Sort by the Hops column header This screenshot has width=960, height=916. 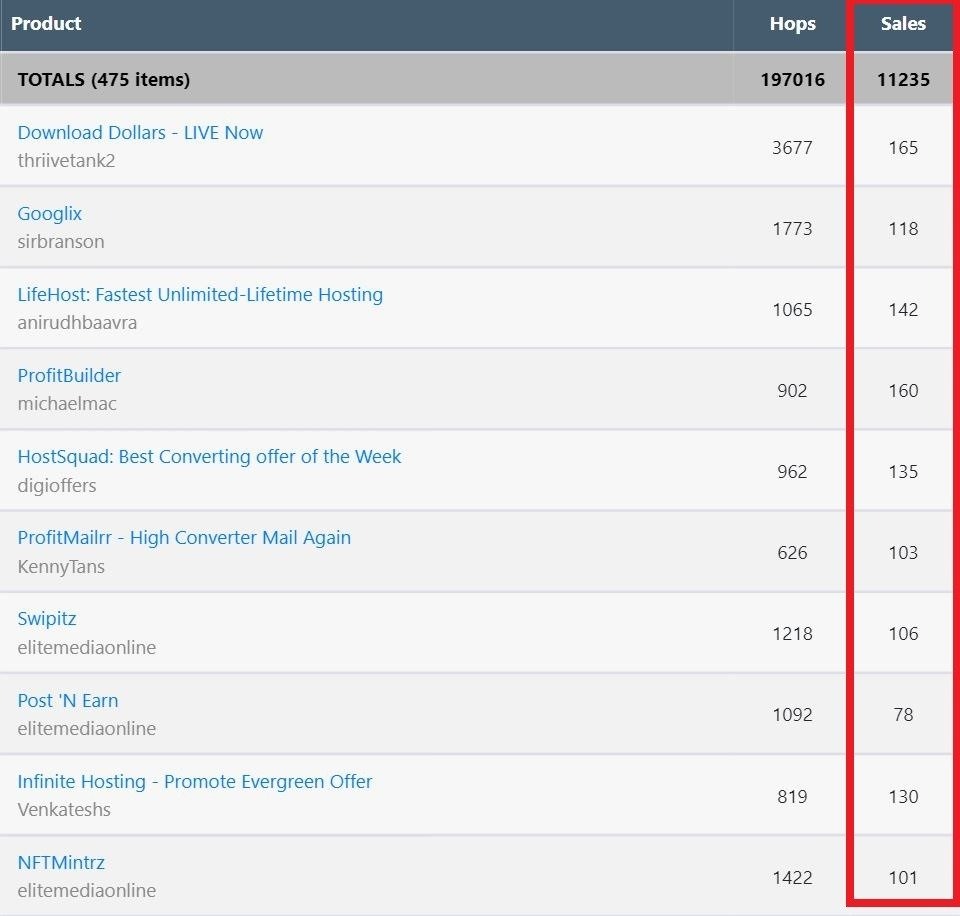[792, 23]
